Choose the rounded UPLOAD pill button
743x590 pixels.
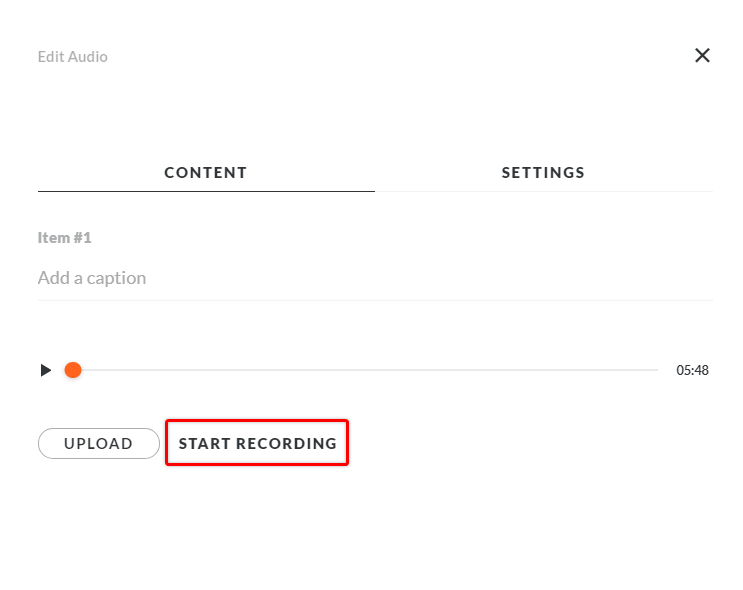(x=99, y=443)
